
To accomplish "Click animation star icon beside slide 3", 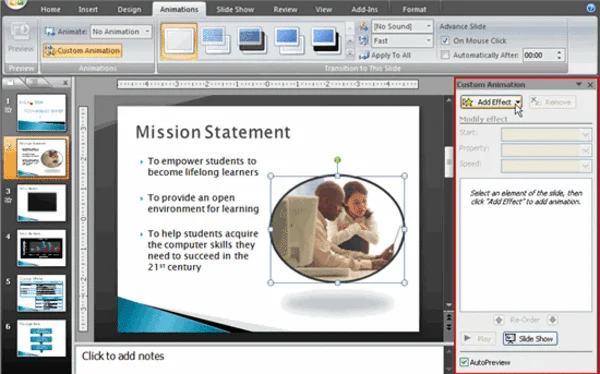I will [x=8, y=200].
